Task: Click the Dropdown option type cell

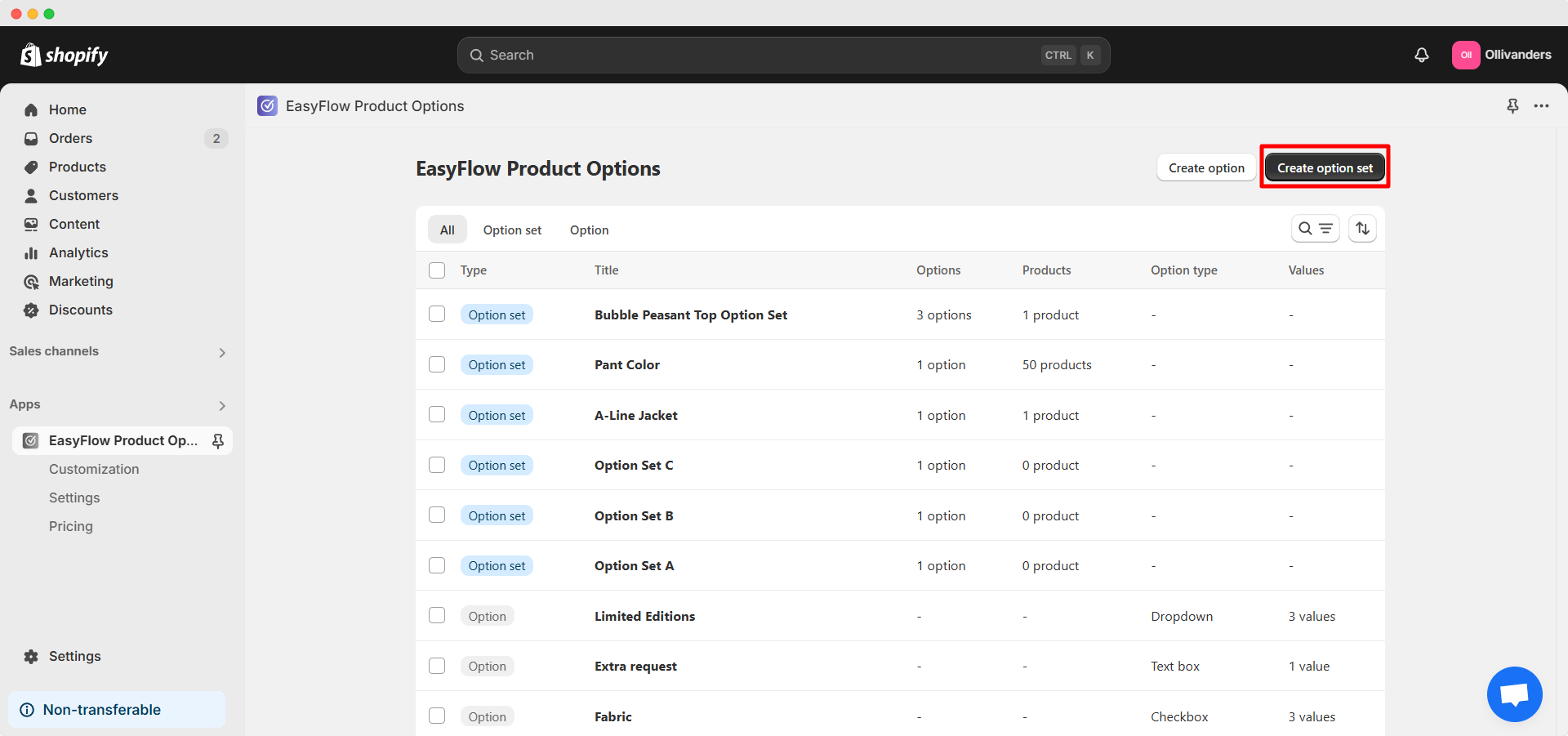Action: [1182, 616]
